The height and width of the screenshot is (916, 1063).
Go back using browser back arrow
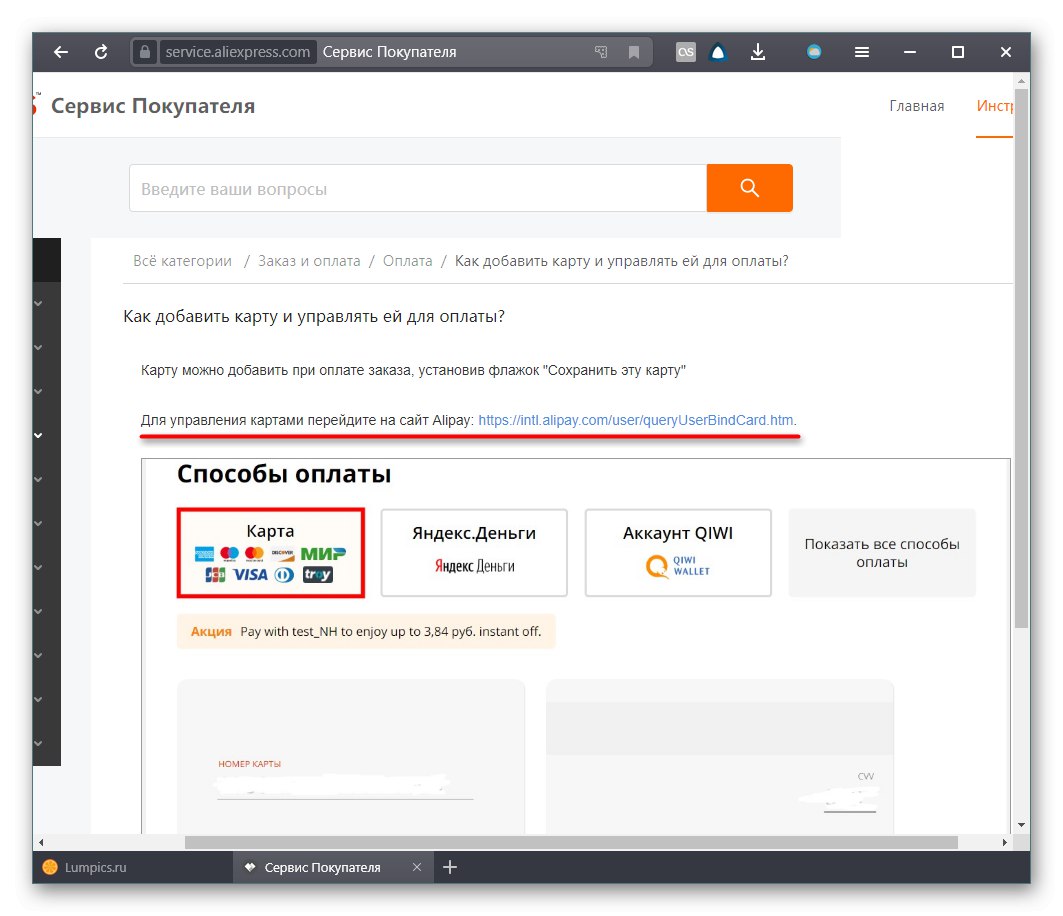point(61,52)
